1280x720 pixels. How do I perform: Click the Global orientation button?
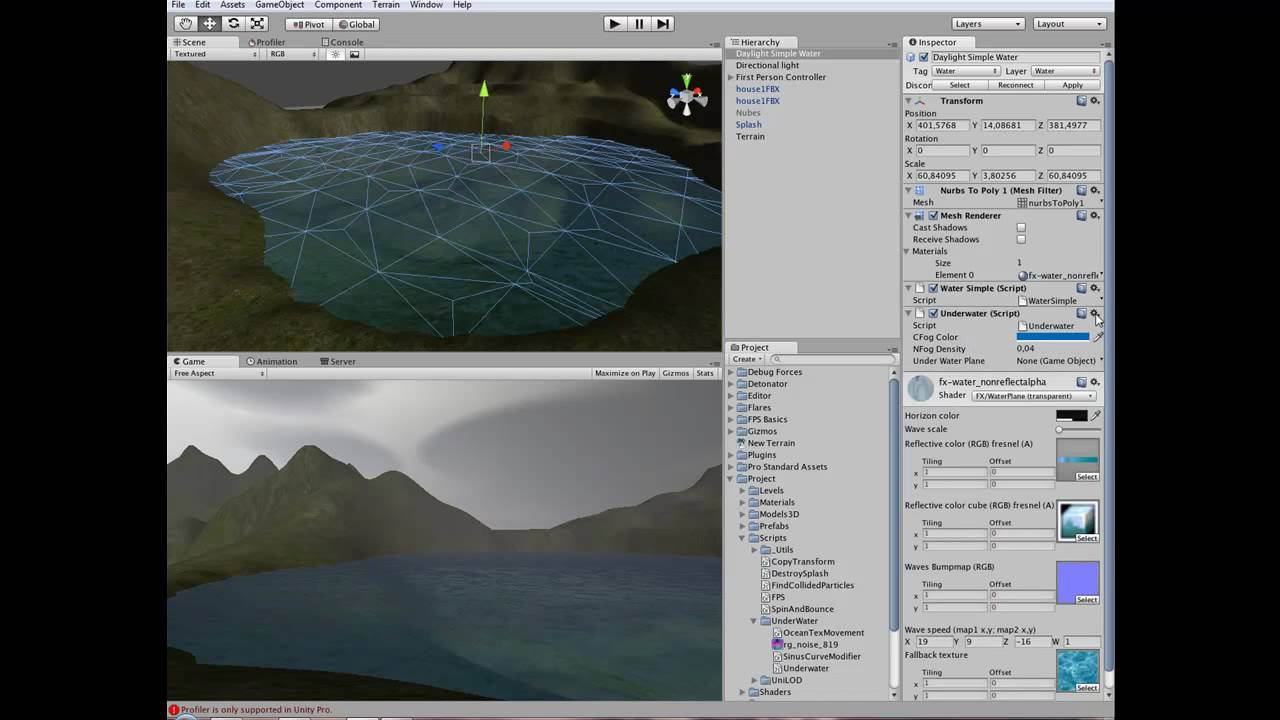point(355,24)
